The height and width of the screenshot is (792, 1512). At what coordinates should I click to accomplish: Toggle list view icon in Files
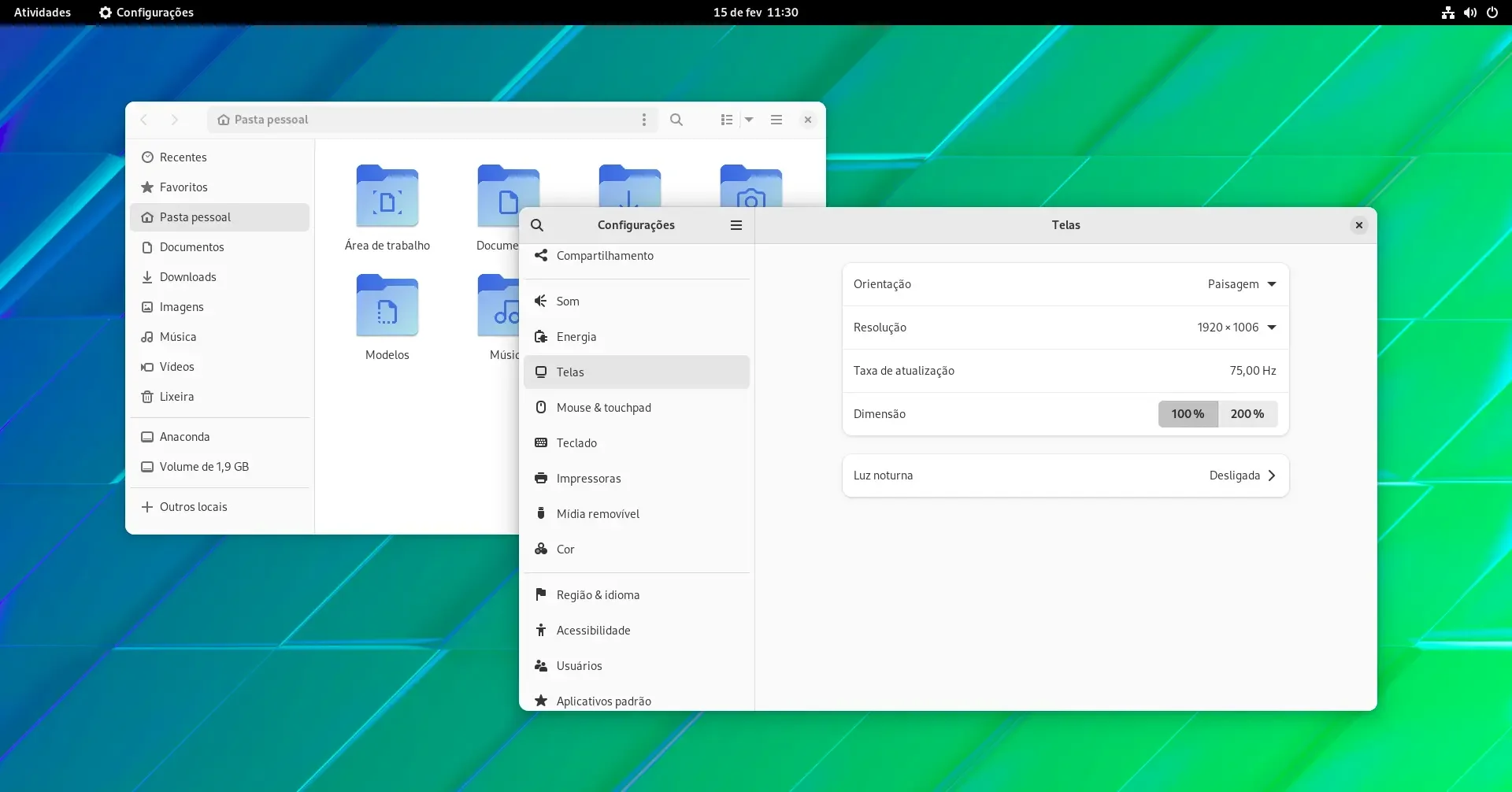[727, 120]
